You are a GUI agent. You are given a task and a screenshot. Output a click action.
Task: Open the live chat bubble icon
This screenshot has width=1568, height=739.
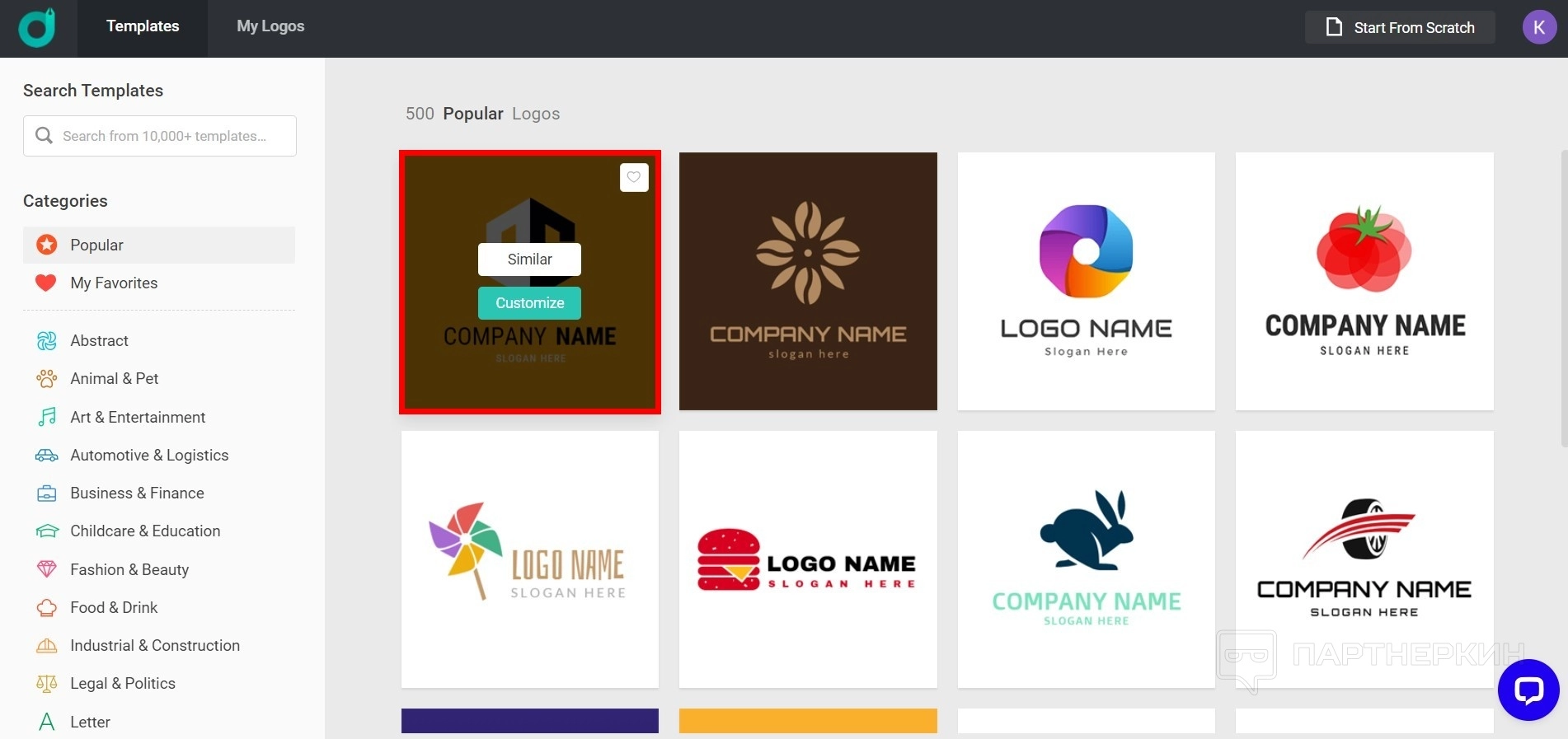point(1528,690)
